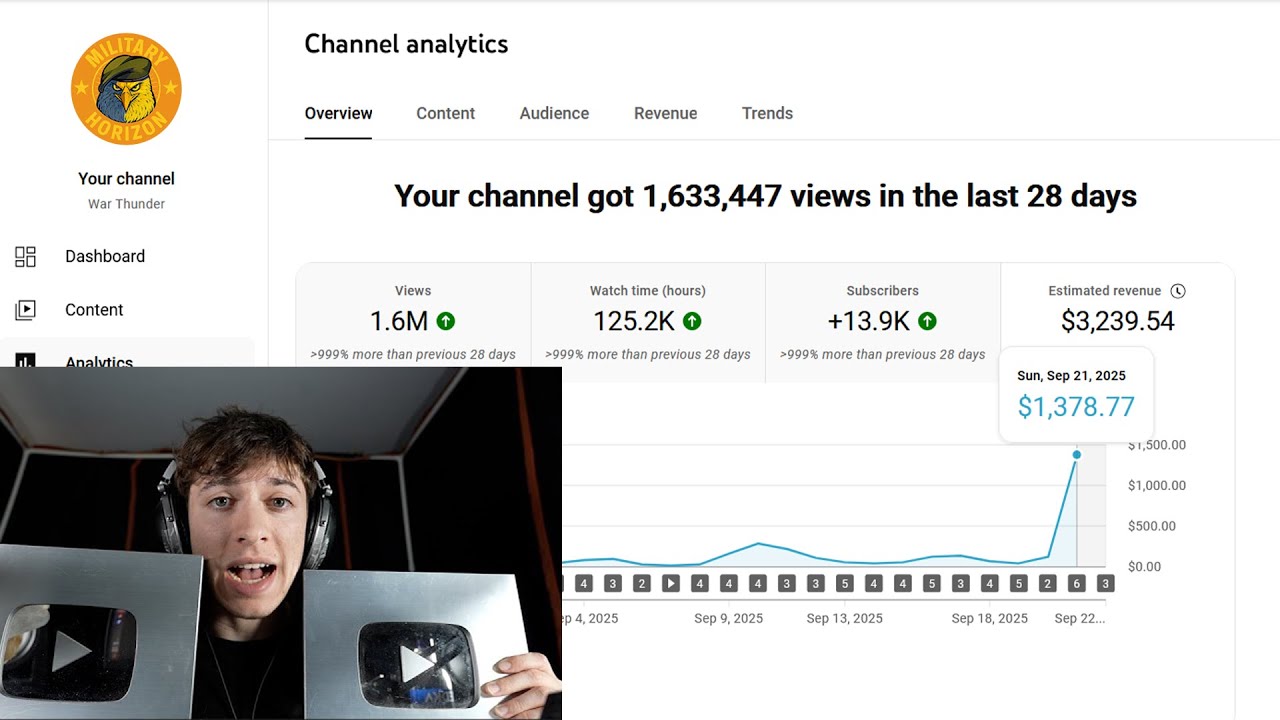The width and height of the screenshot is (1280, 720).
Task: Open the Revenue tab
Action: coord(665,113)
